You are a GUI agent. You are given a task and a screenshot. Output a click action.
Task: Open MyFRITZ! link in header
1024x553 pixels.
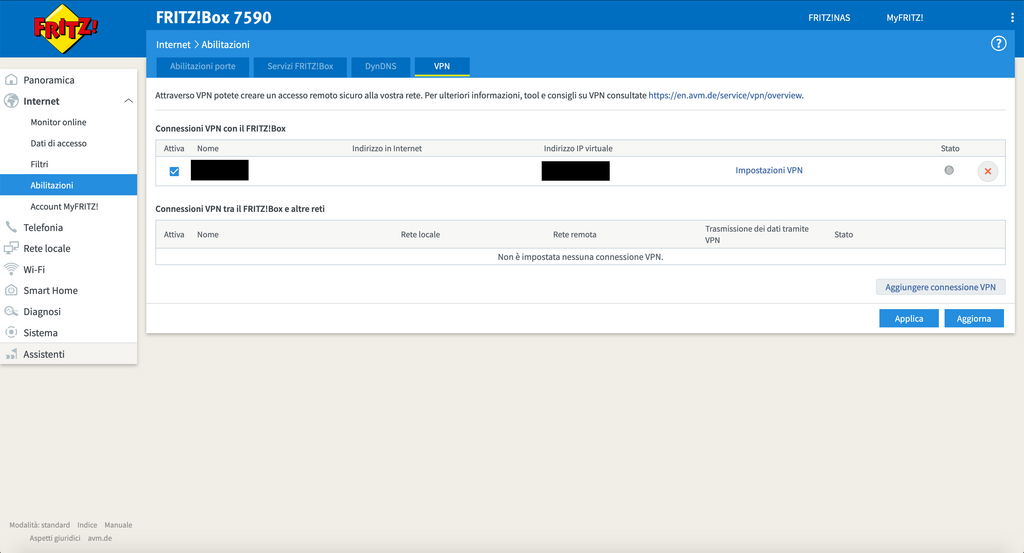pyautogui.click(x=904, y=18)
